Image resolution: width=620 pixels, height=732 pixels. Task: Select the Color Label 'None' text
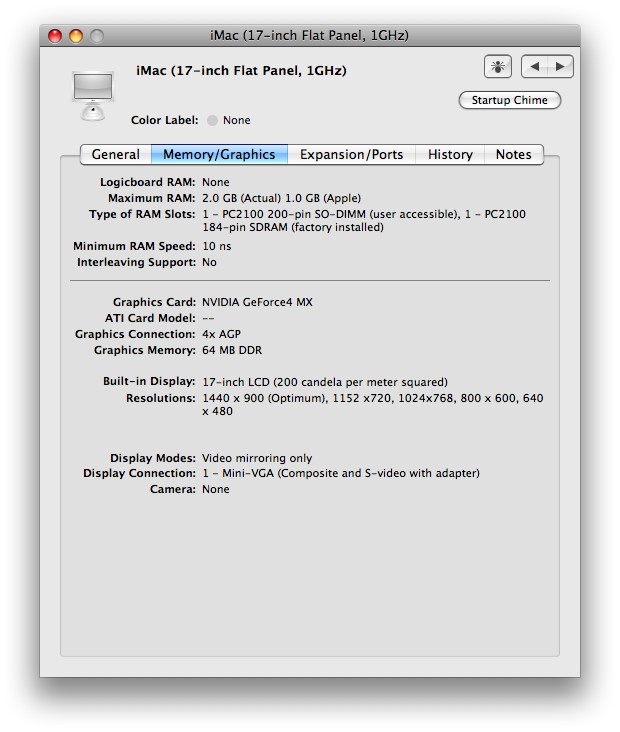click(237, 120)
